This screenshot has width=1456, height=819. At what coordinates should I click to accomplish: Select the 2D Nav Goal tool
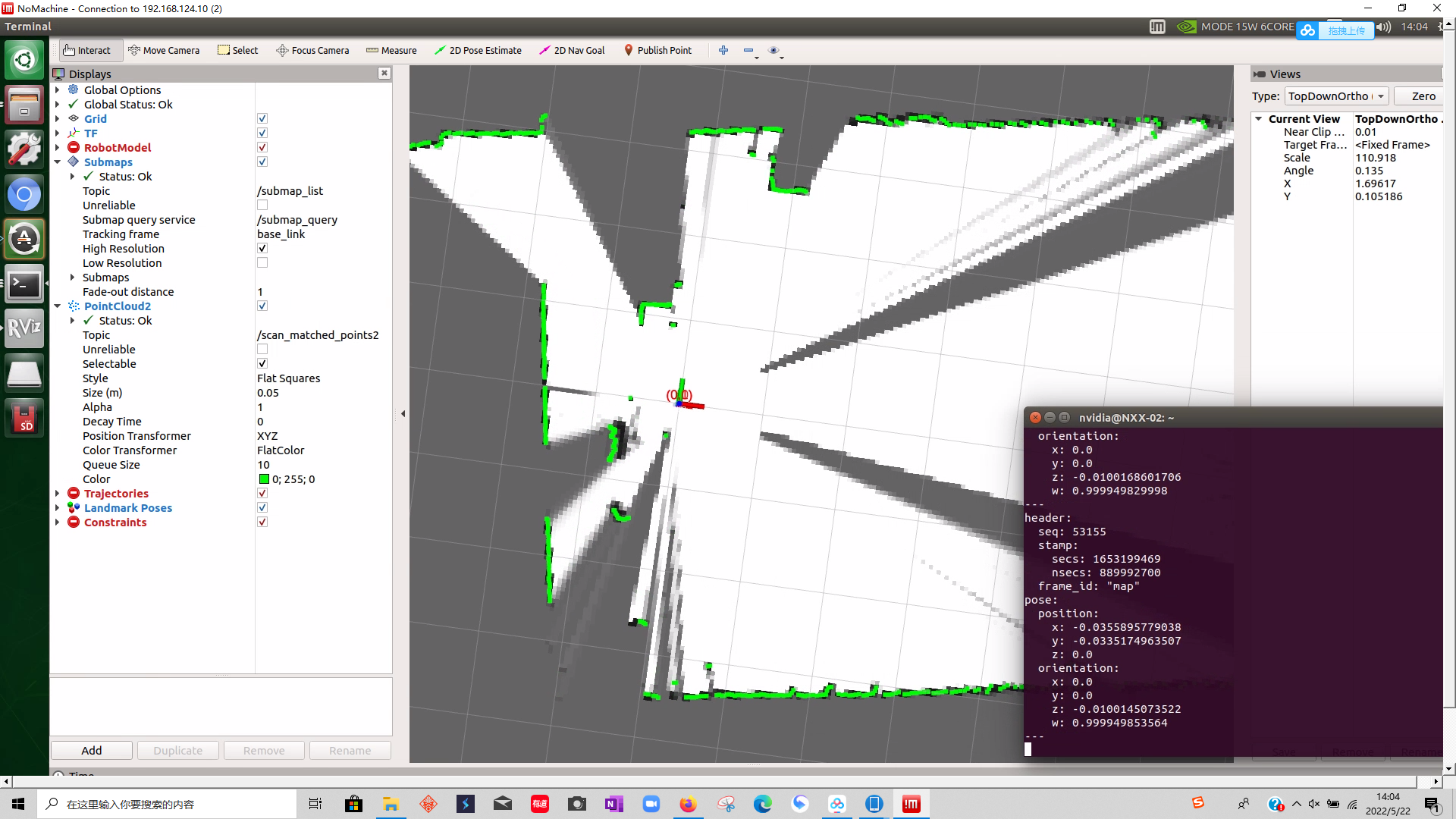coord(572,50)
